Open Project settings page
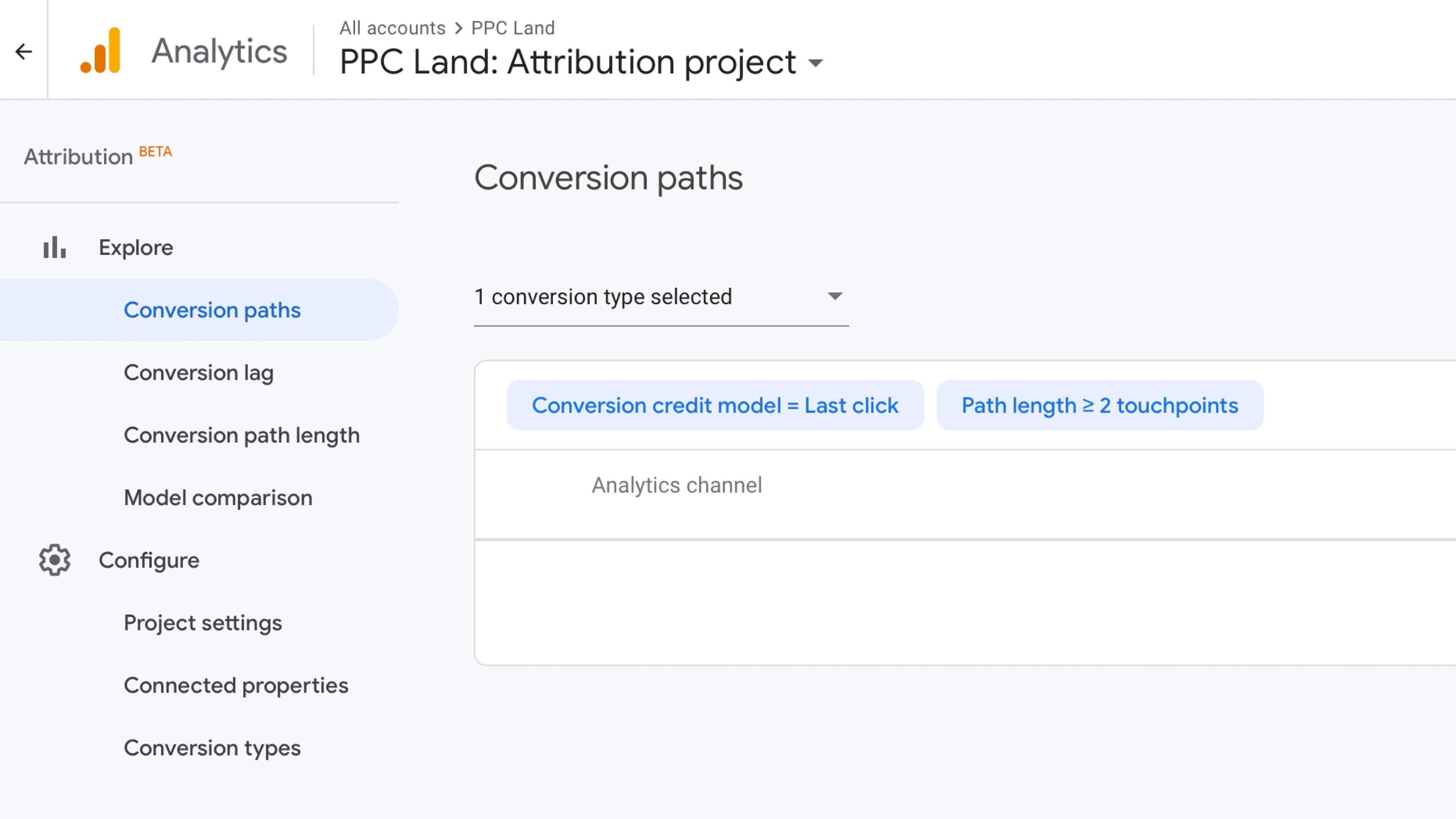 202,623
